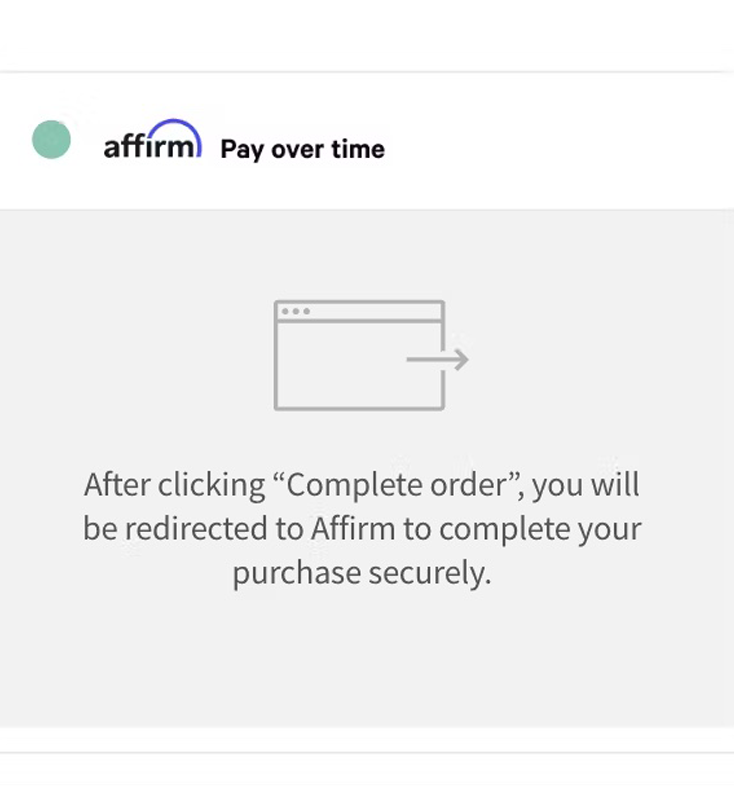Click the gray area above the browser illustration
This screenshot has width=734, height=797.
coord(367,254)
